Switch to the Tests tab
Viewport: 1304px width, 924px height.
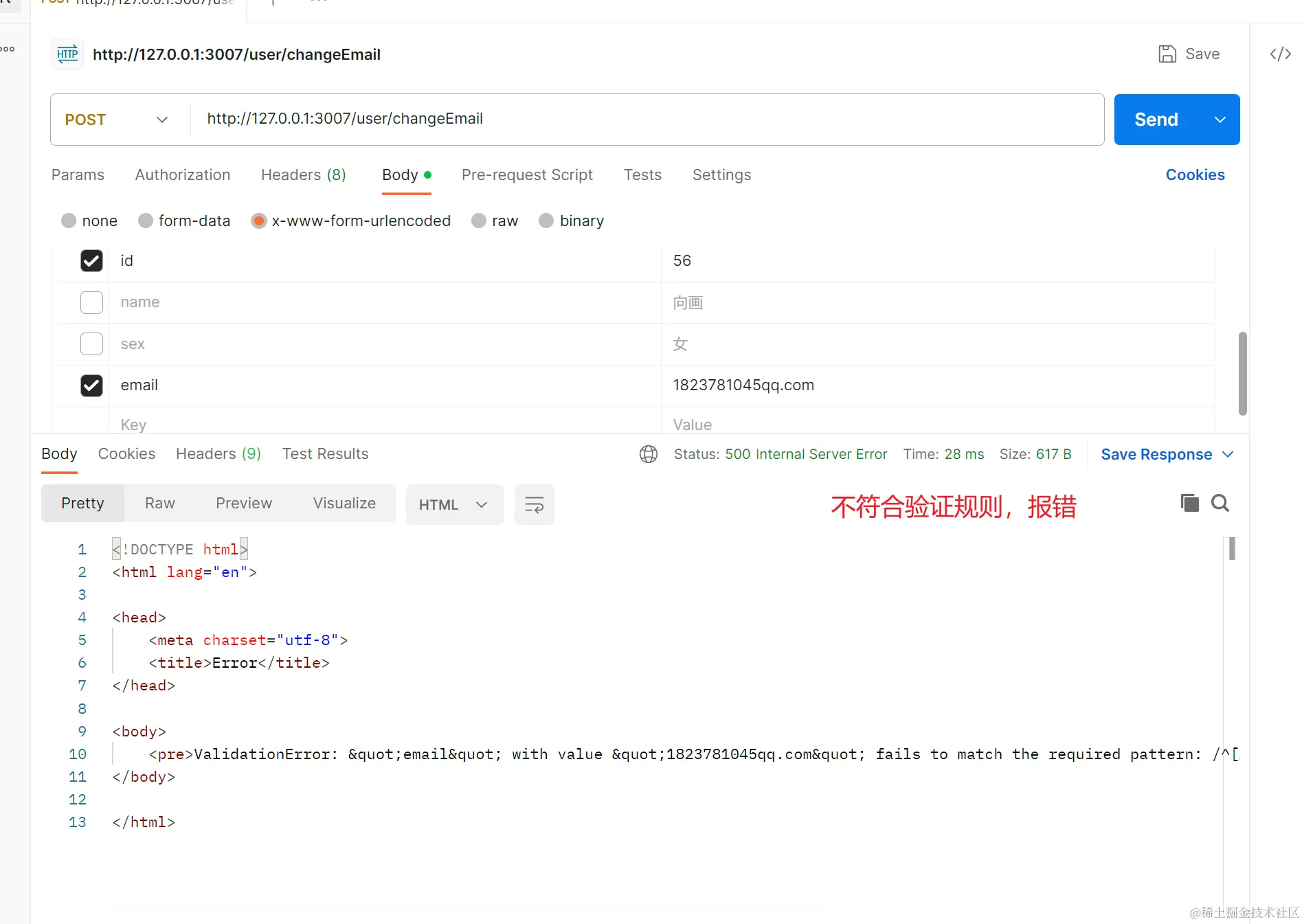click(x=642, y=175)
